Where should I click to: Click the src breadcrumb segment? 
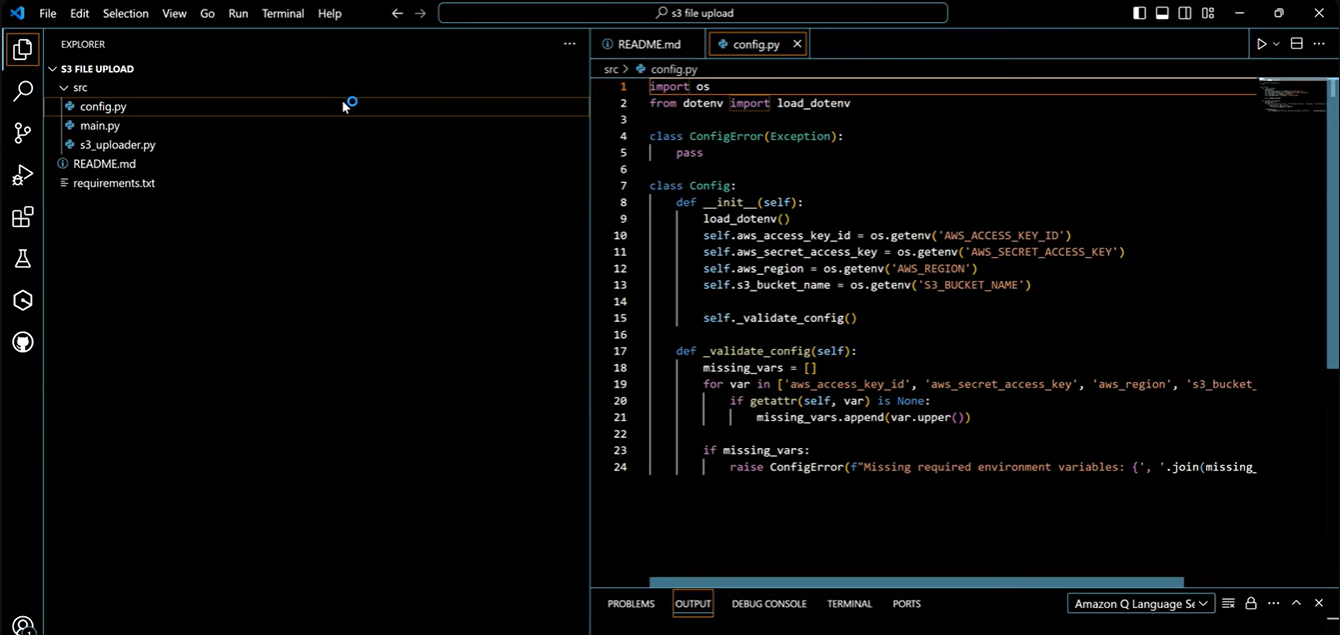tap(611, 69)
